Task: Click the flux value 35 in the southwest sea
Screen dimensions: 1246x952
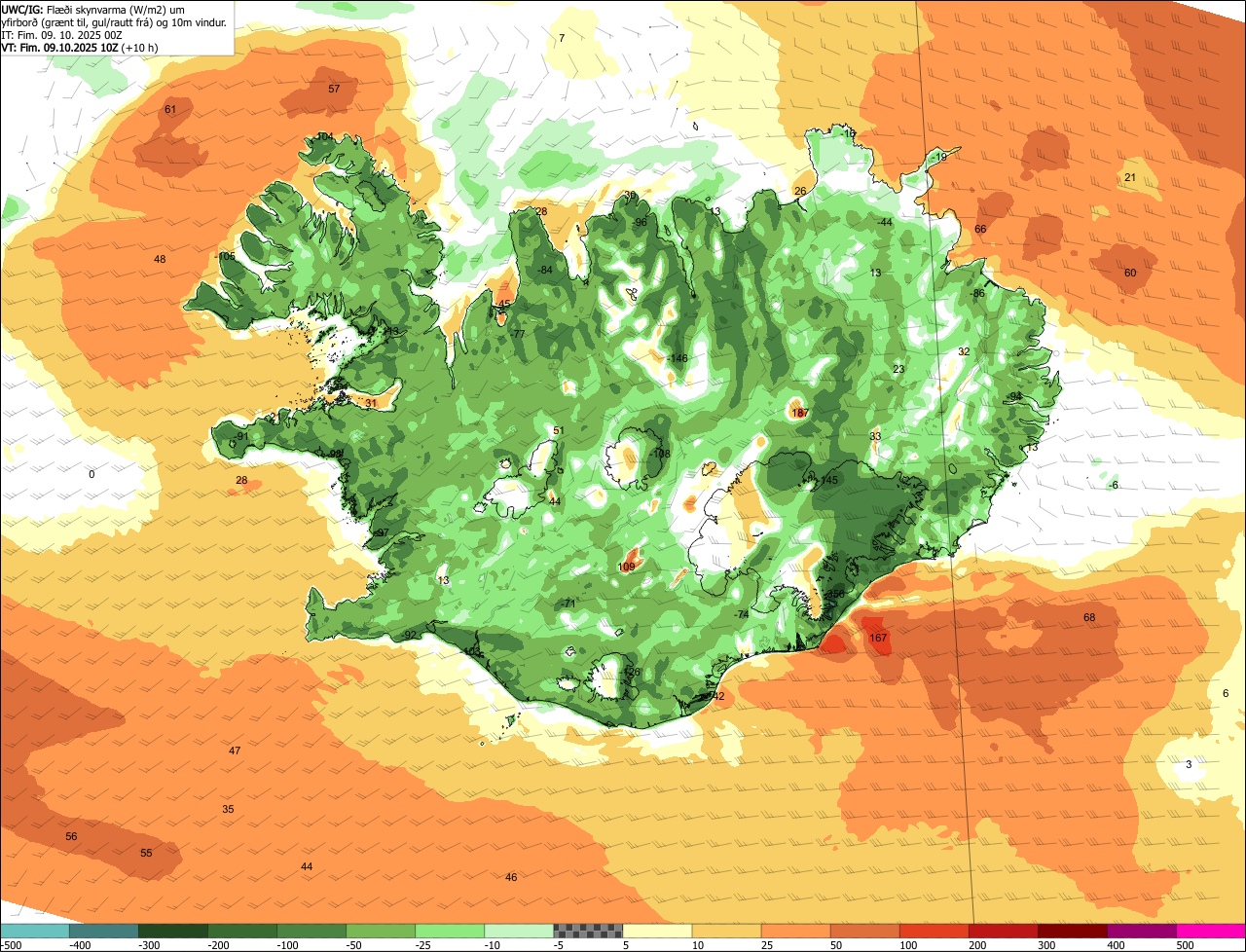Action: tap(228, 809)
